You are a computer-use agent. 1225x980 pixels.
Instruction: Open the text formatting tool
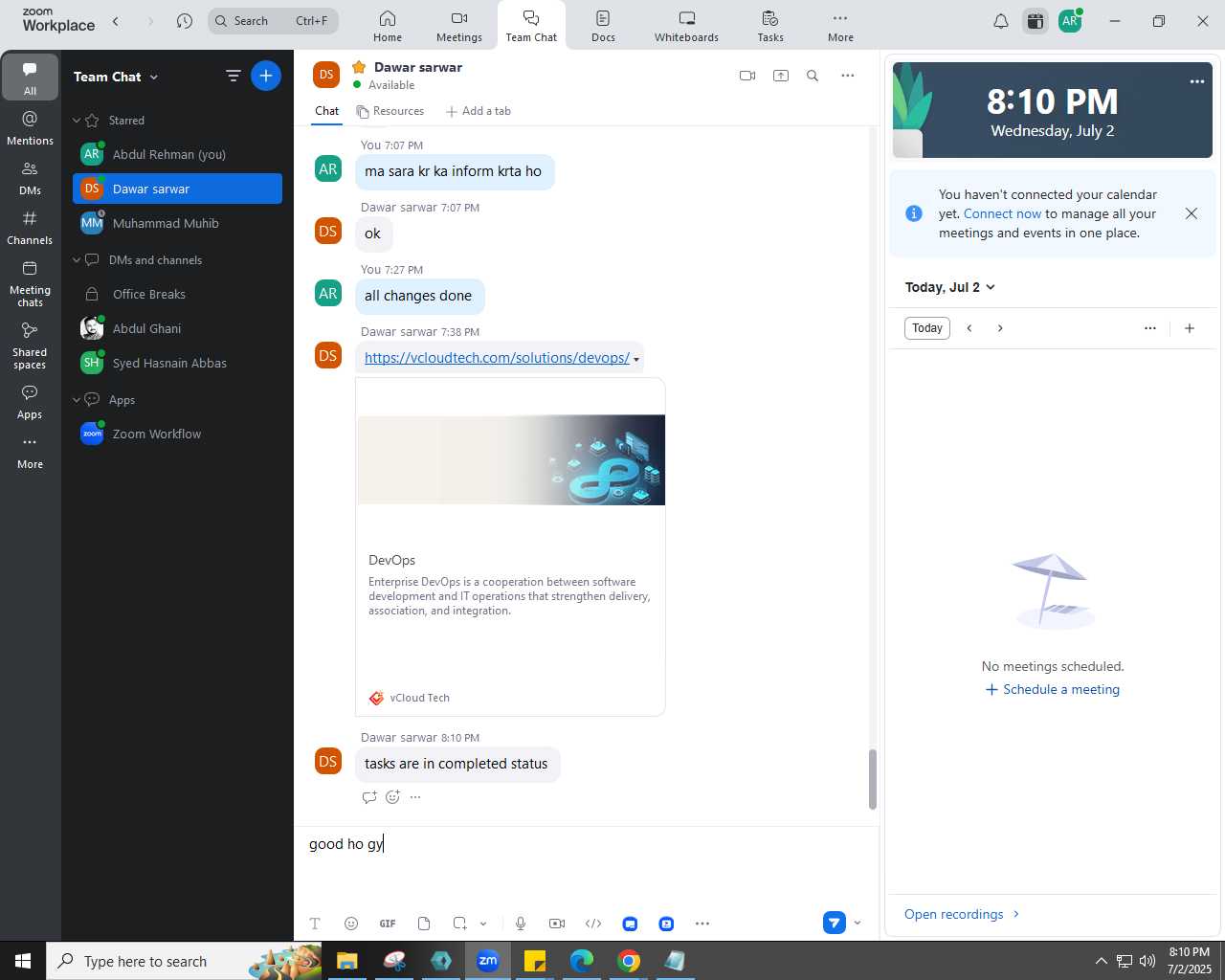[x=315, y=924]
